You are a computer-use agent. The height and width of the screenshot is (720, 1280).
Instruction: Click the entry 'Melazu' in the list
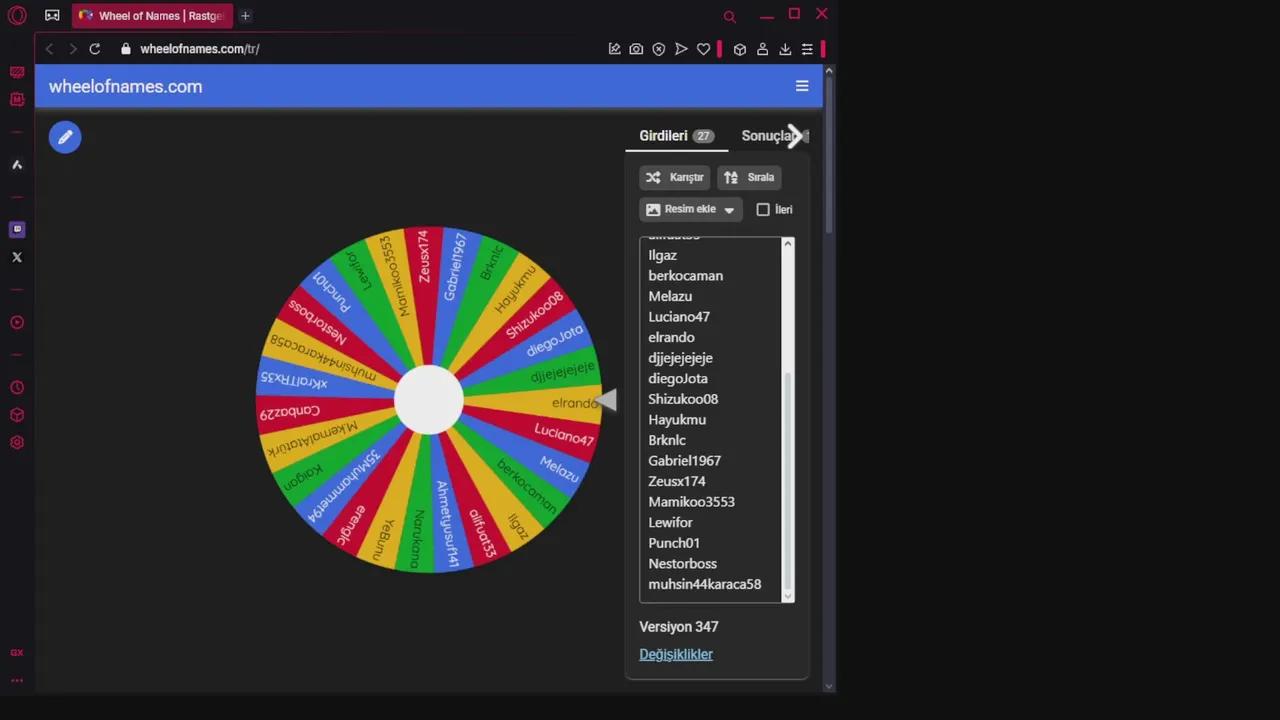[x=670, y=296]
